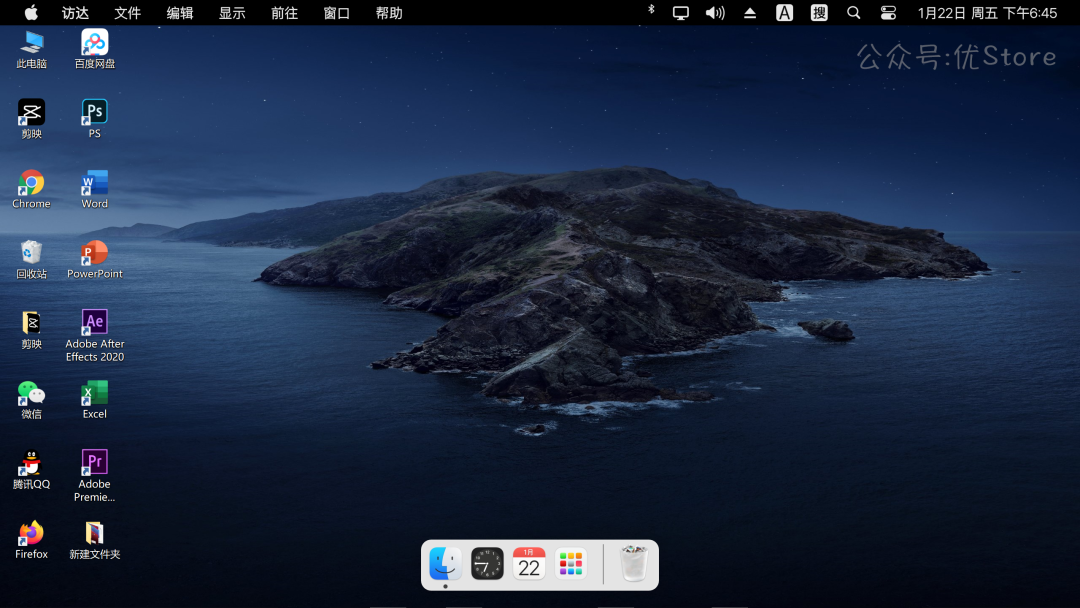The width and height of the screenshot is (1080, 608).
Task: Open the 显示 menu
Action: coord(232,12)
